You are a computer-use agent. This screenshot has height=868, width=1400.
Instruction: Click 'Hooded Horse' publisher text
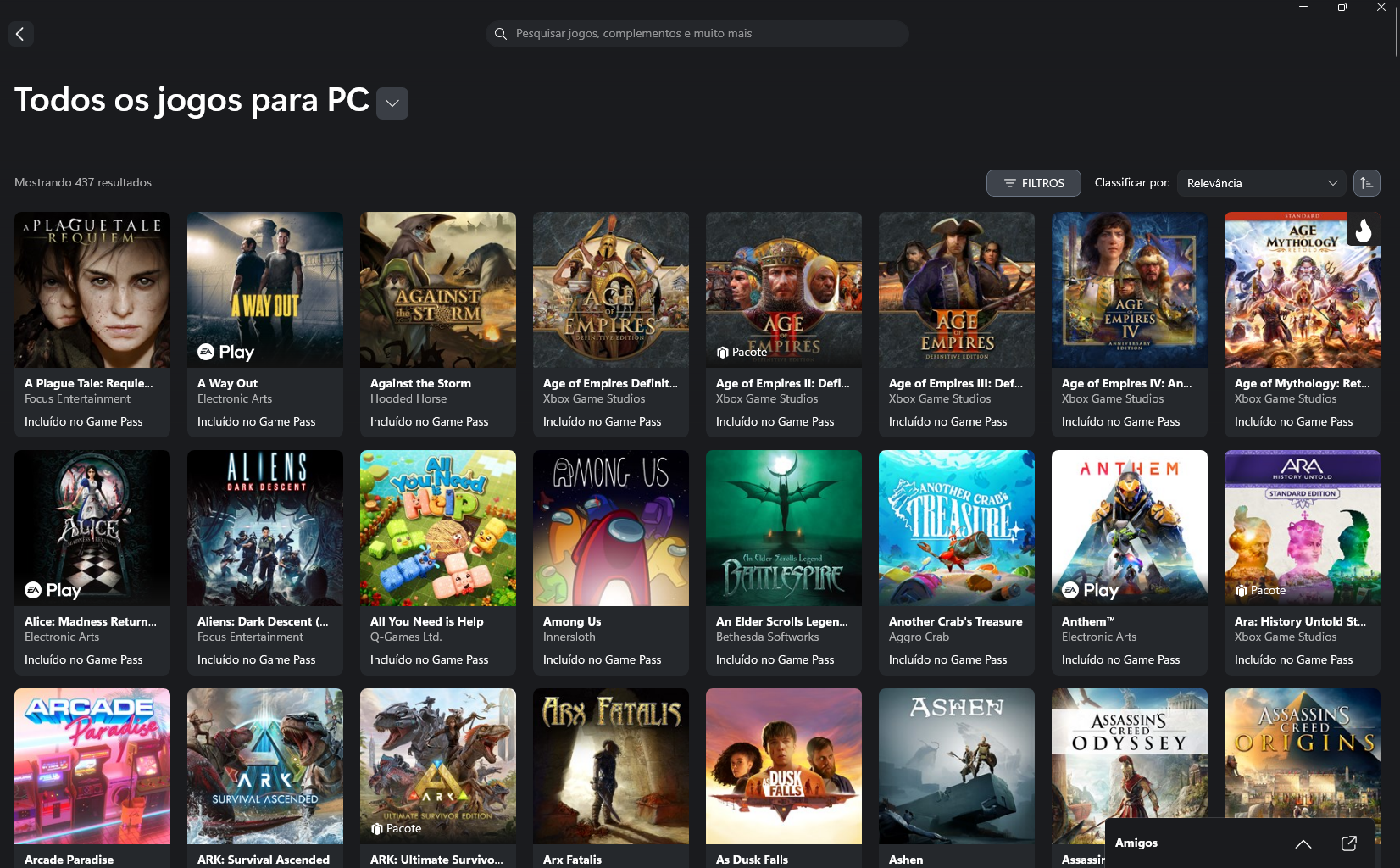(x=408, y=398)
